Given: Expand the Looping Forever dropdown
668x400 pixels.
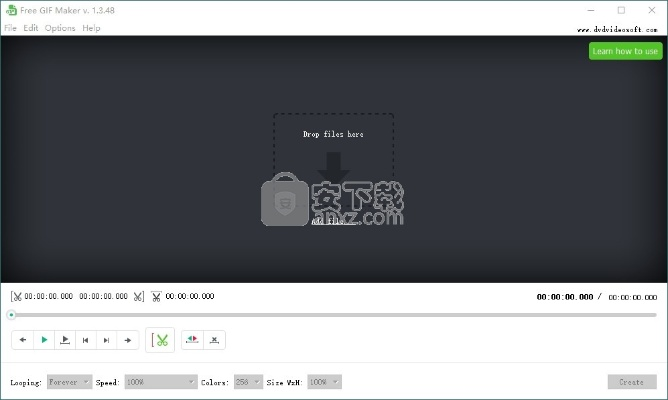Looking at the screenshot, I should coord(69,382).
